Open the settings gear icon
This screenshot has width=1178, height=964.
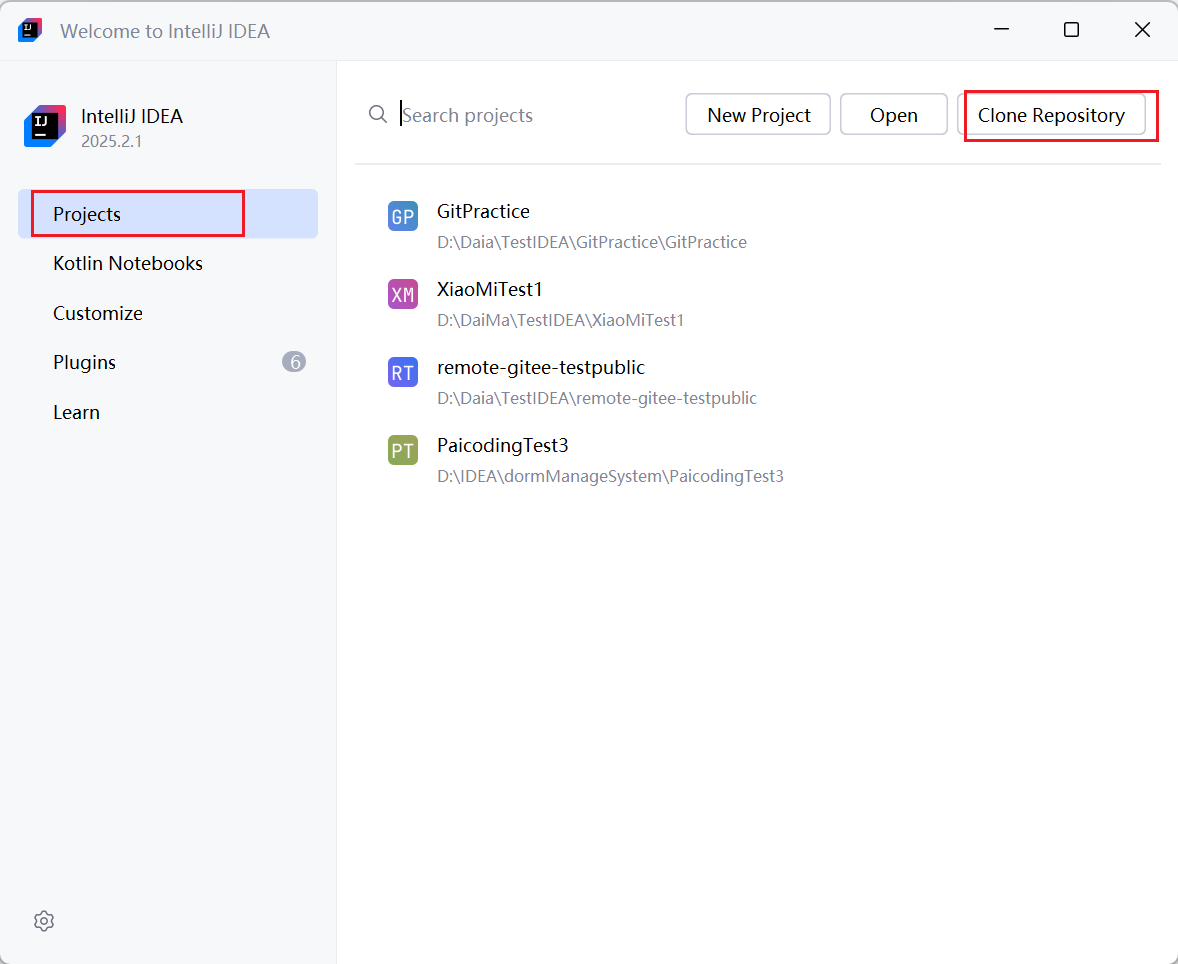[x=44, y=920]
